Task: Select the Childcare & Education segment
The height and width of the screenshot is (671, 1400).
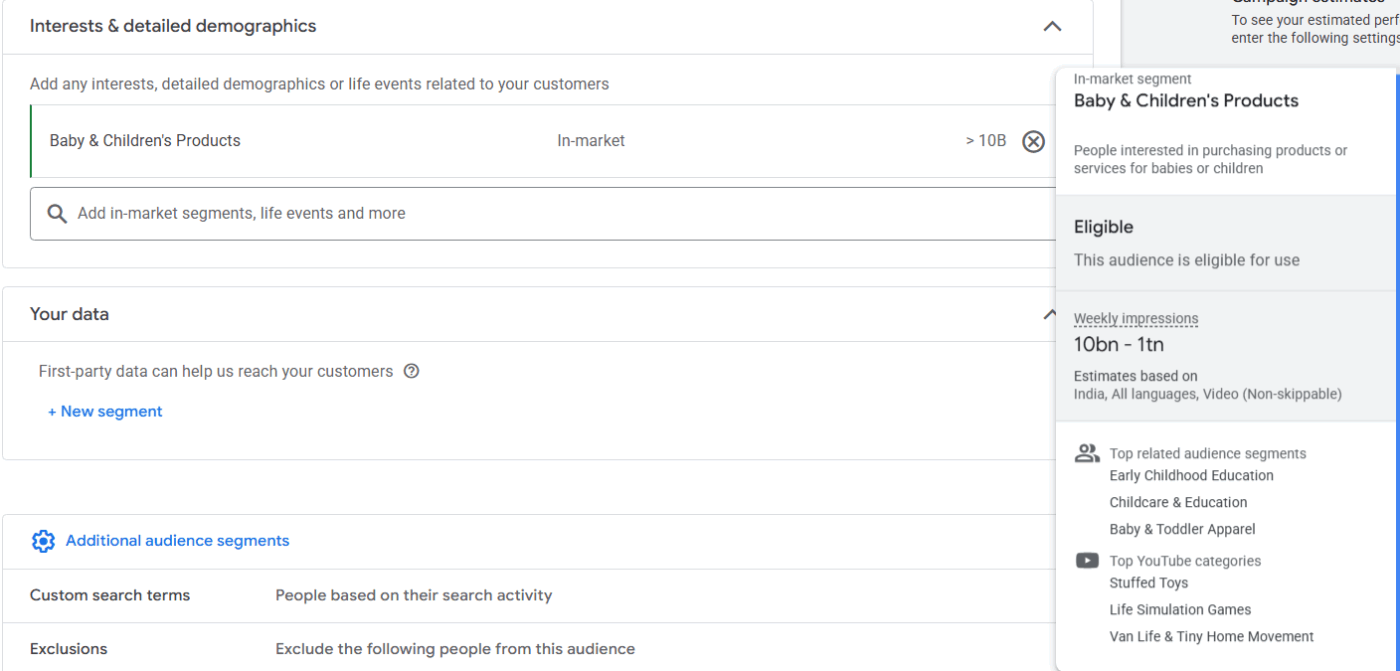Action: click(1180, 502)
